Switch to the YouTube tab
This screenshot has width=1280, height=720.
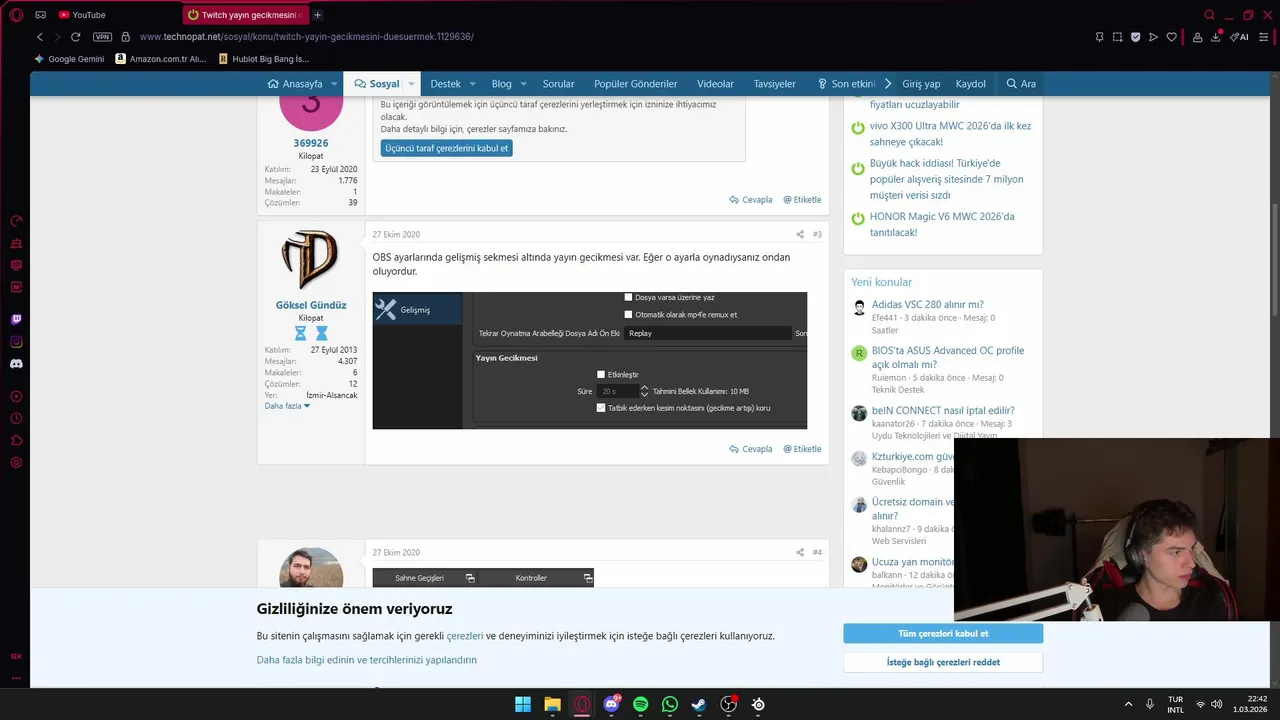pos(82,15)
